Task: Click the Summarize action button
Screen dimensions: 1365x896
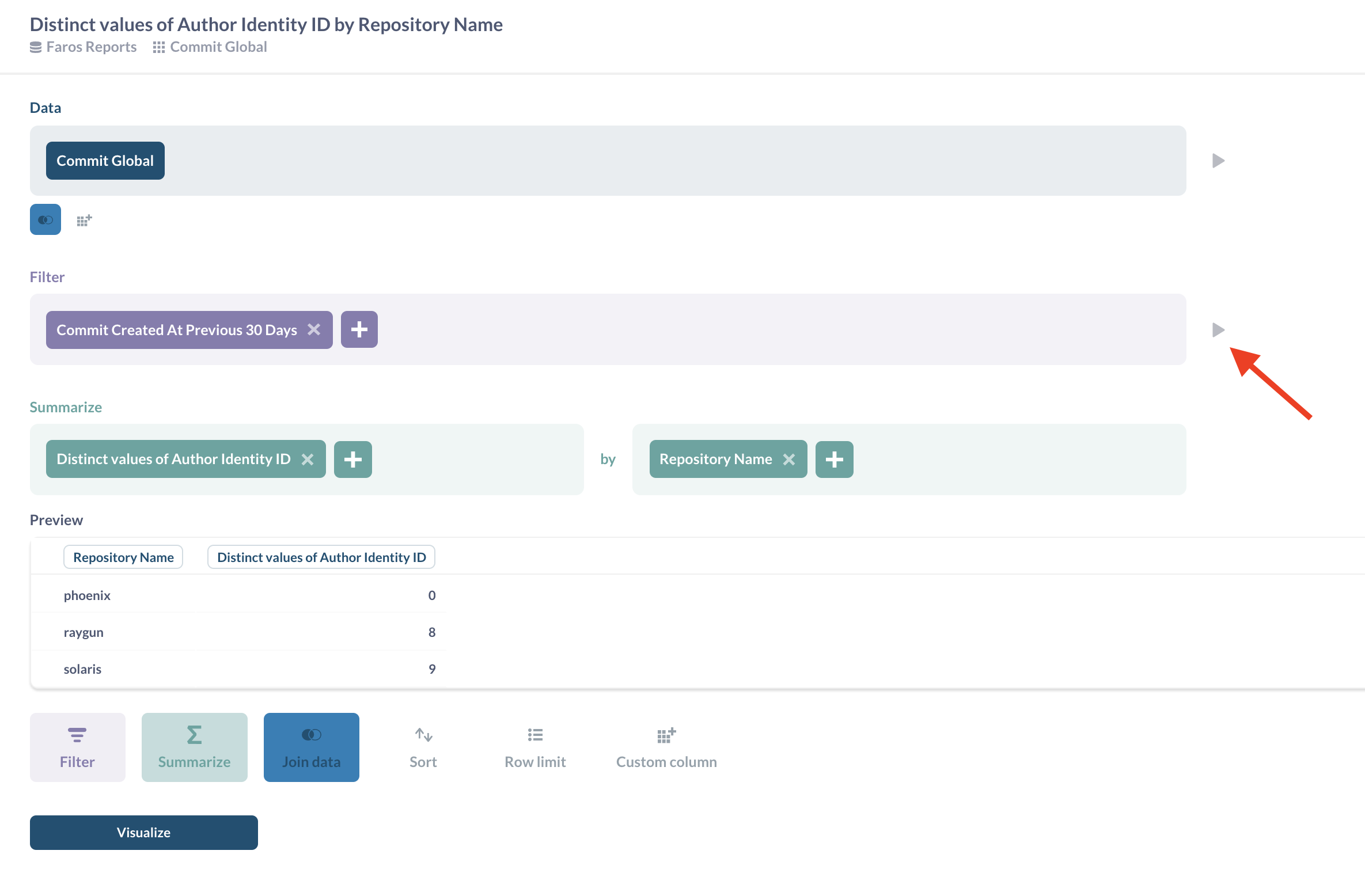Action: pos(194,747)
